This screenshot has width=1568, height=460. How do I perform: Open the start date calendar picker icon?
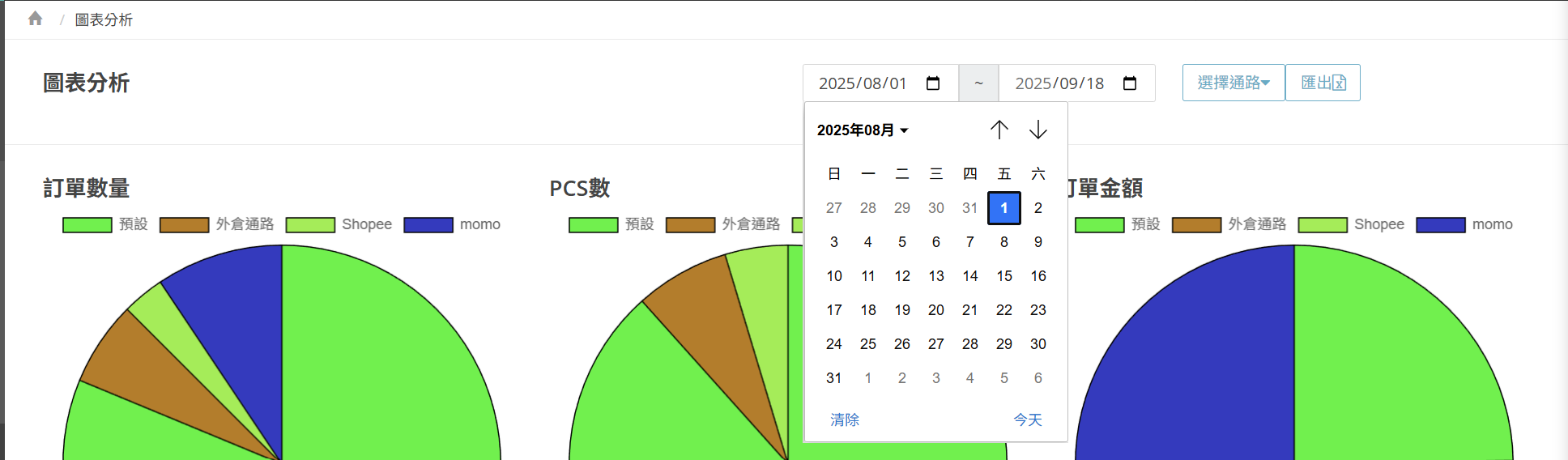point(933,83)
